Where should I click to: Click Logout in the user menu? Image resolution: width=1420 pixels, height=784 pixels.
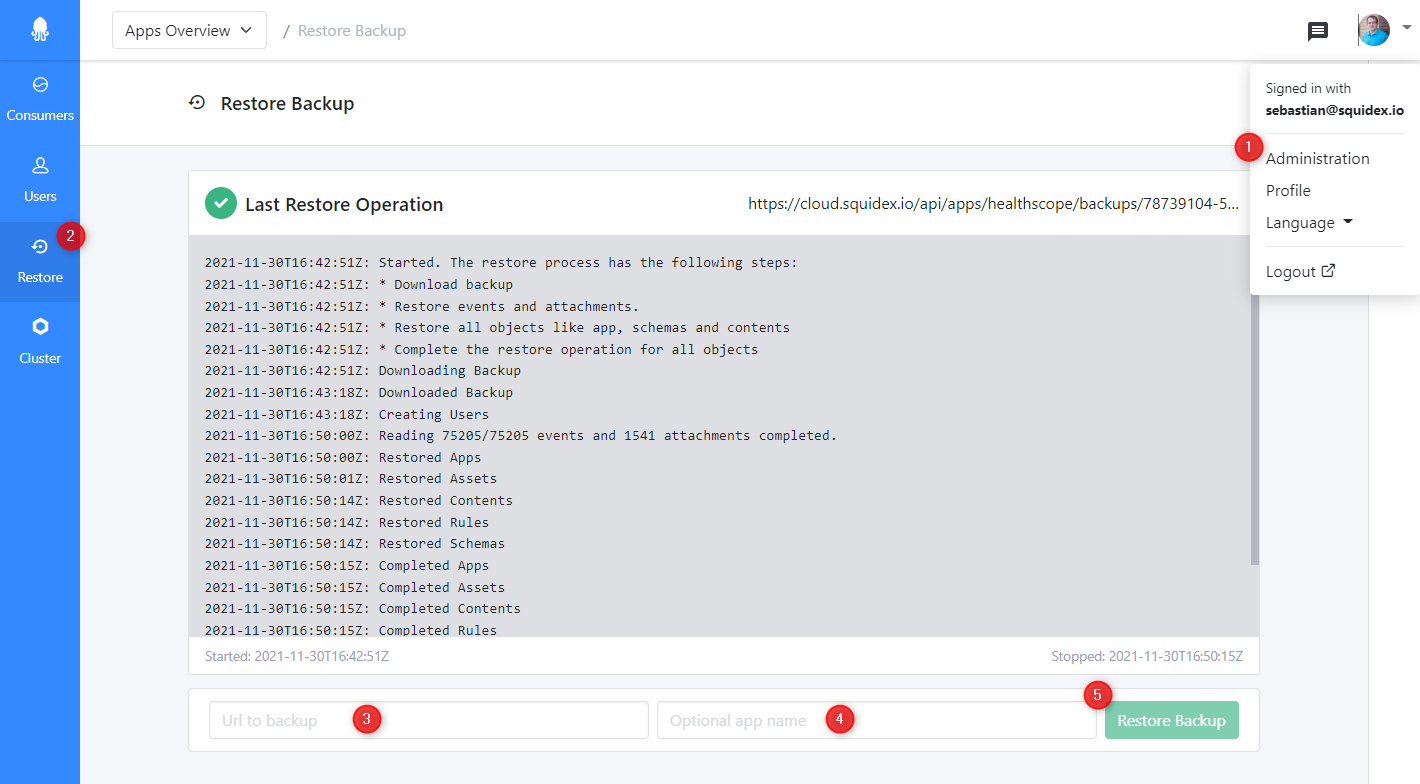click(1300, 271)
